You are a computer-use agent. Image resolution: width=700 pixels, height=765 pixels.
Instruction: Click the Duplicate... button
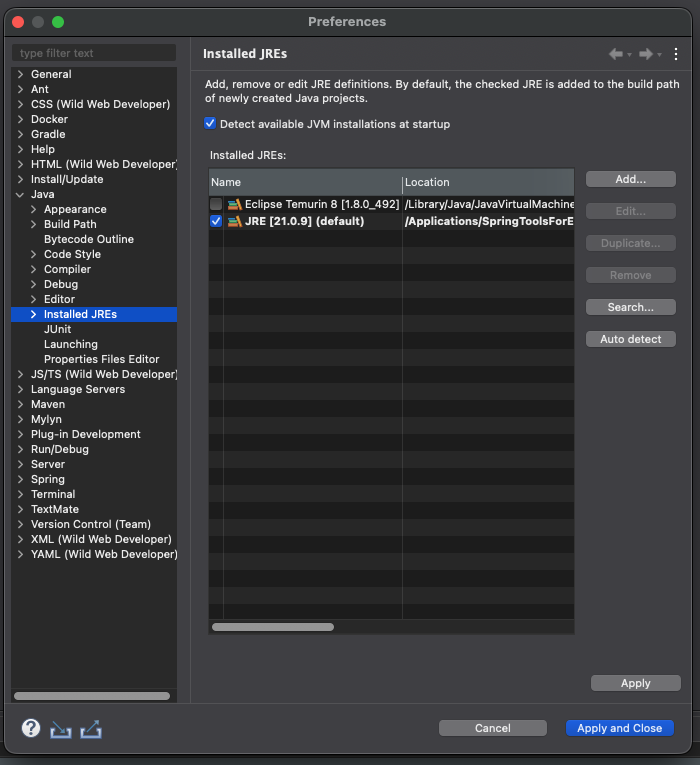631,243
